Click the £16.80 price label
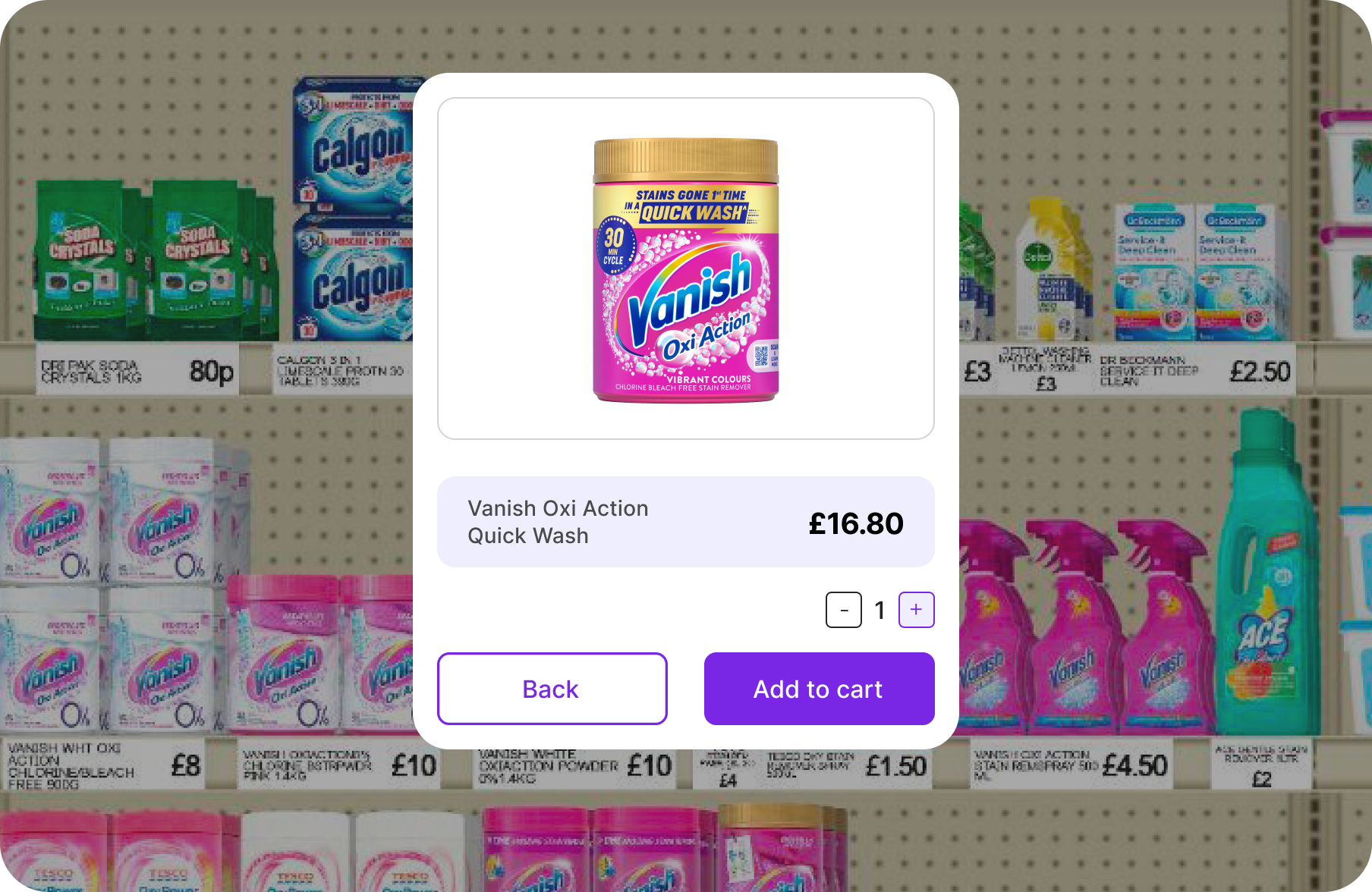Screen dimensions: 1372x892 pyautogui.click(x=856, y=523)
